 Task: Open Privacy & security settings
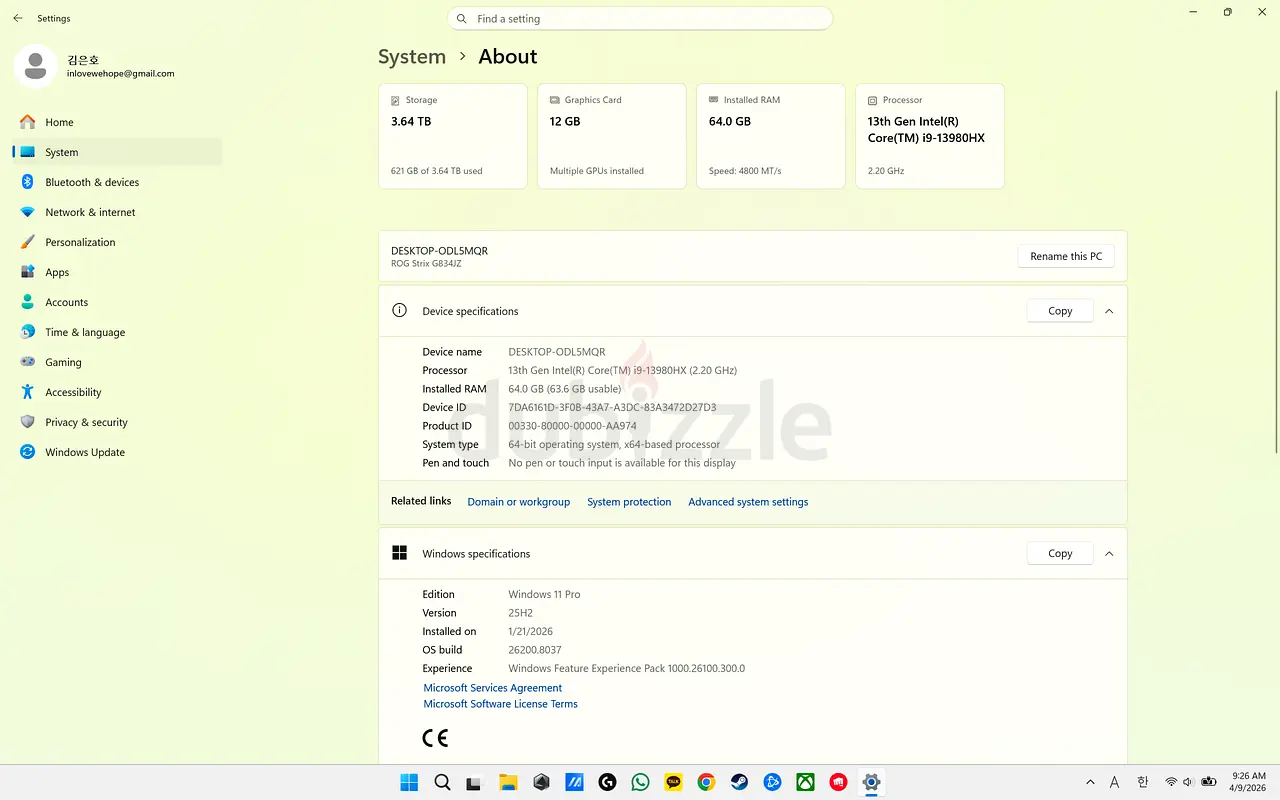(x=86, y=422)
